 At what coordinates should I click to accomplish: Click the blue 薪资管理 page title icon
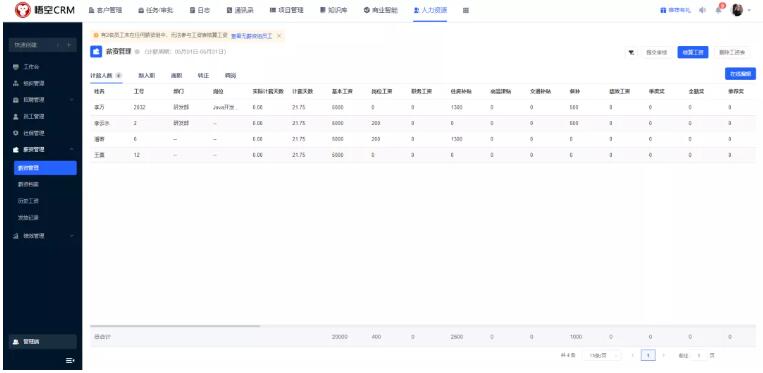(x=96, y=52)
